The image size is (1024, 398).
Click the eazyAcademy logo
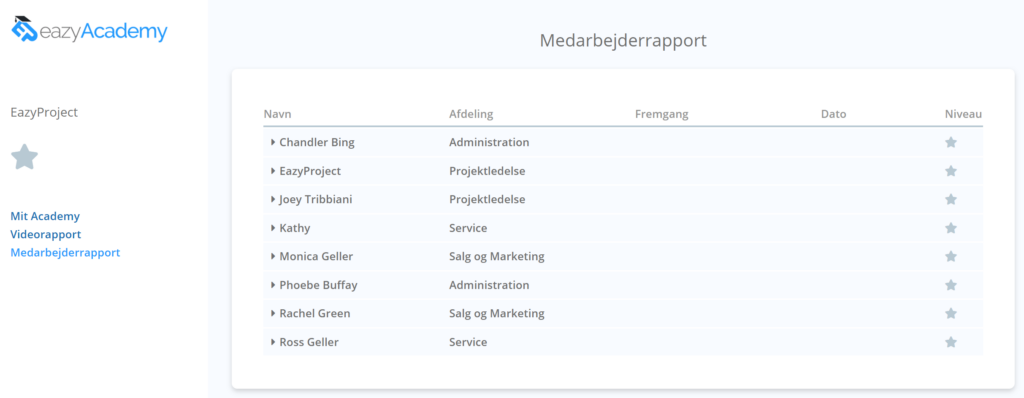[89, 29]
